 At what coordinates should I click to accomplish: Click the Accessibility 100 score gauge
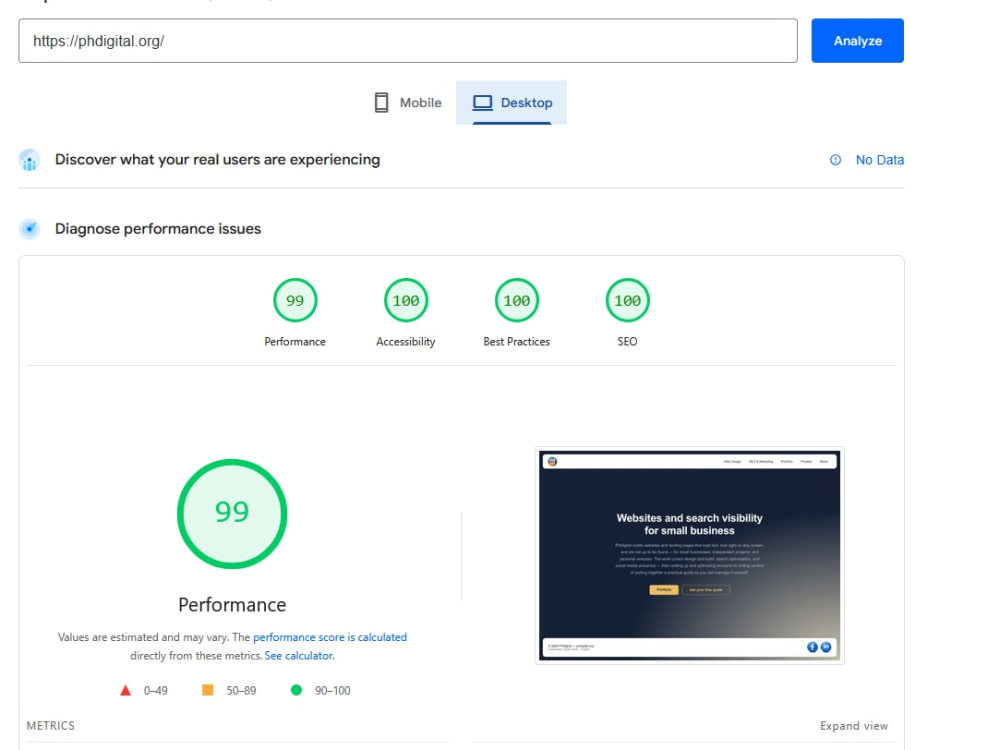[406, 300]
